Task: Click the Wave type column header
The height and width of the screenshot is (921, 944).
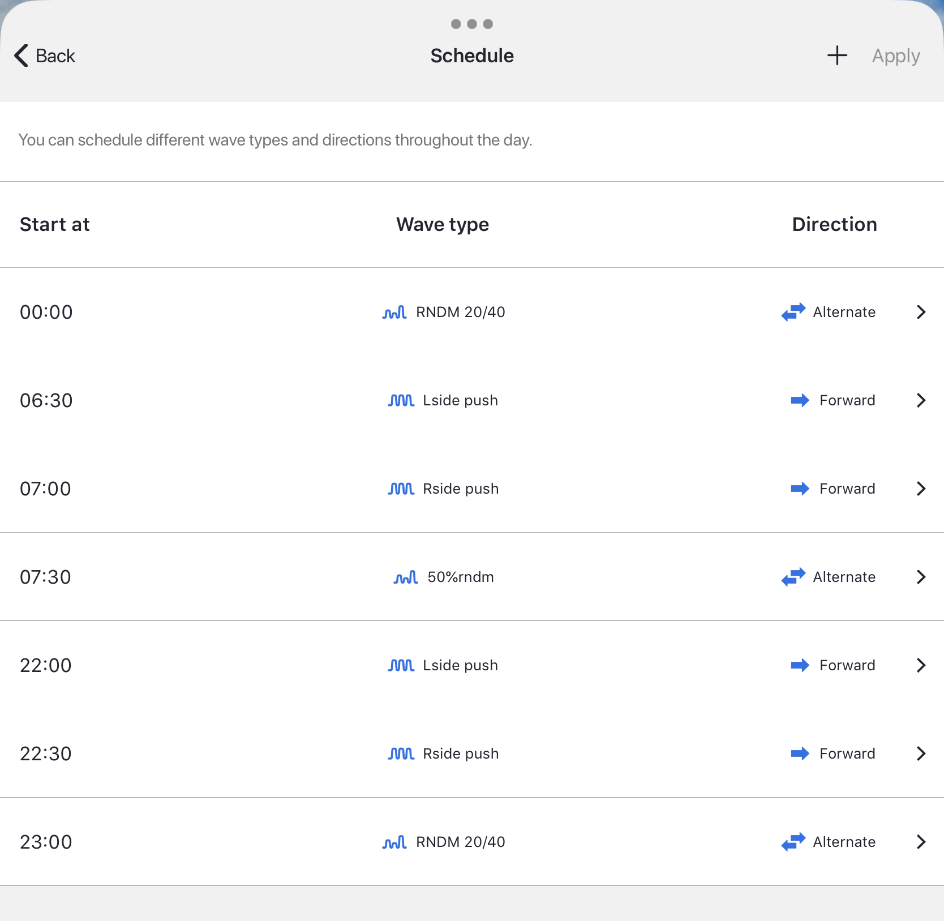Action: point(442,225)
